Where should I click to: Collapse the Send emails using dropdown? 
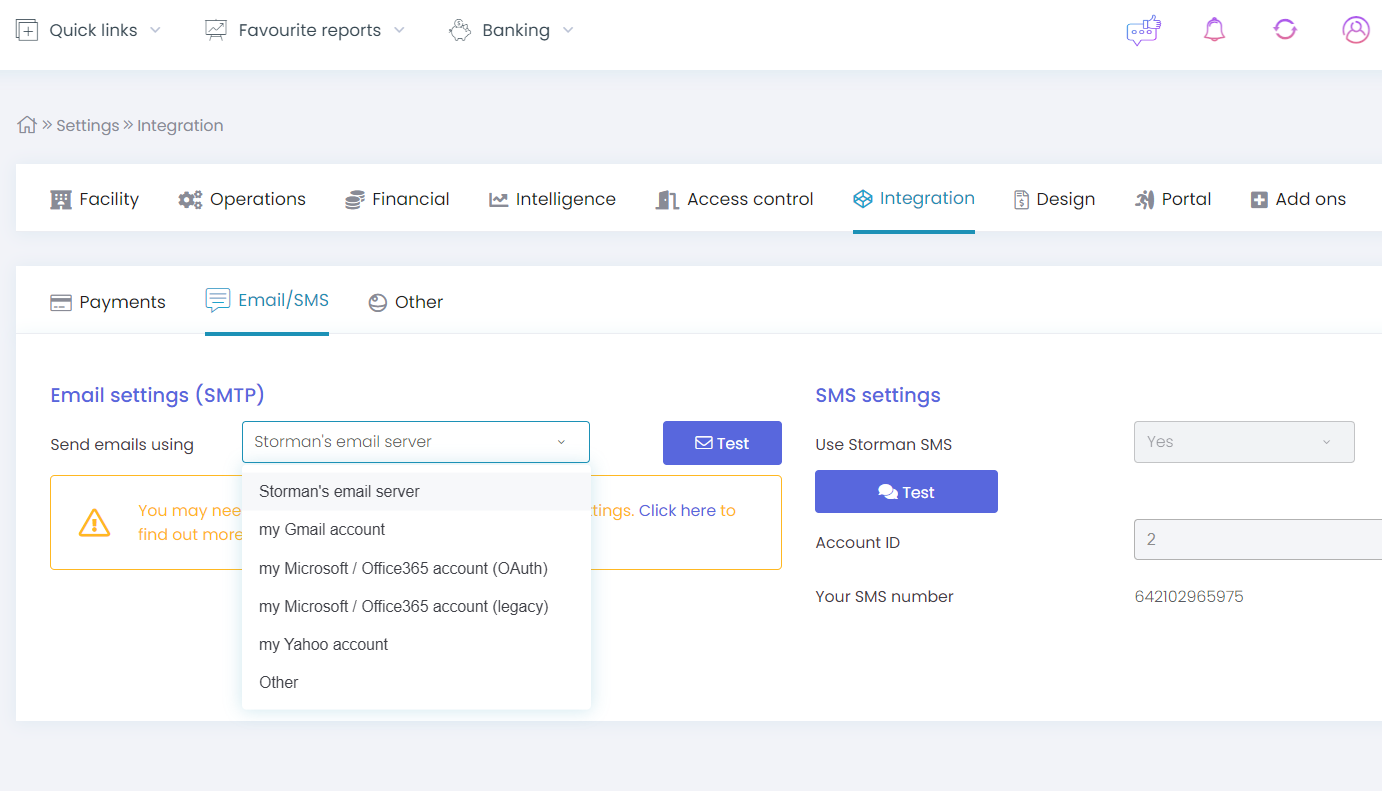(x=416, y=442)
